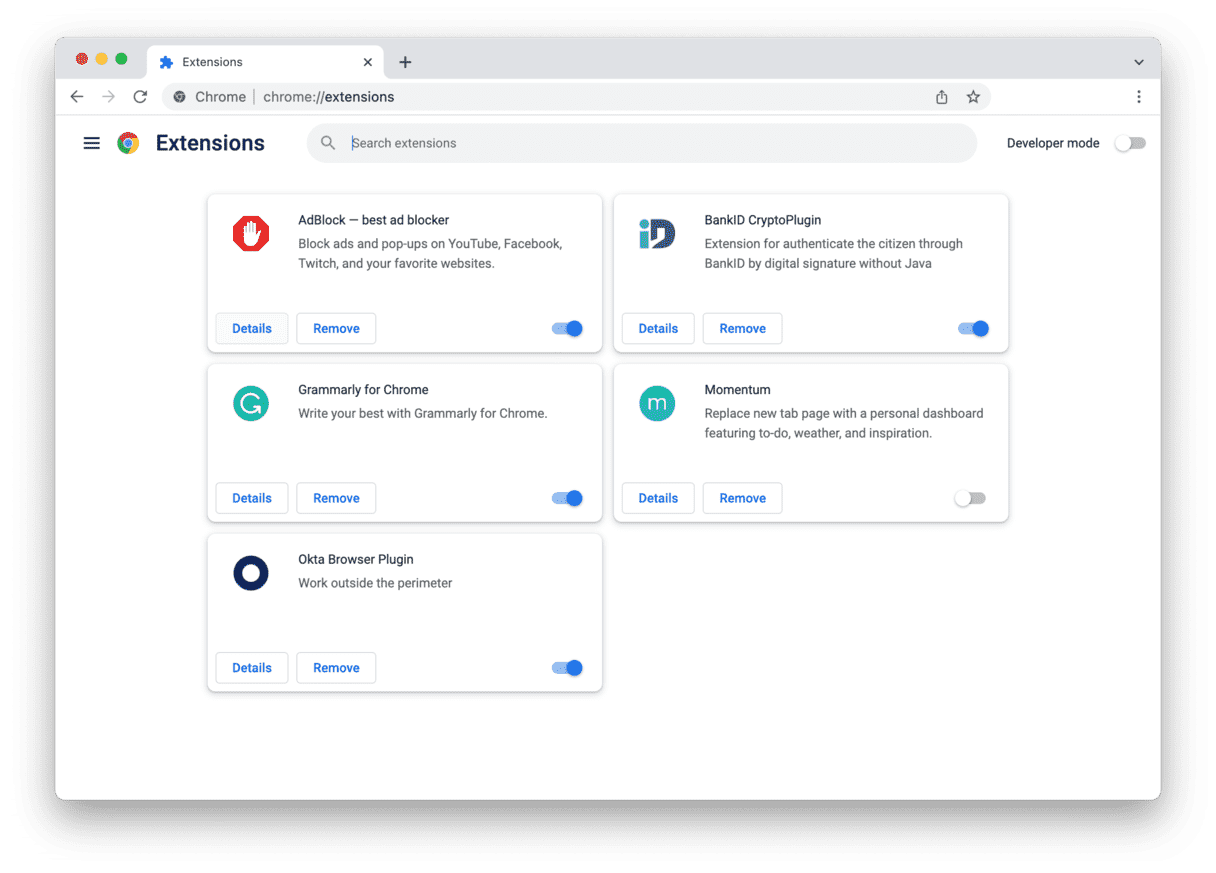The width and height of the screenshot is (1216, 873).
Task: Bookmark this page with the star icon
Action: 973,97
